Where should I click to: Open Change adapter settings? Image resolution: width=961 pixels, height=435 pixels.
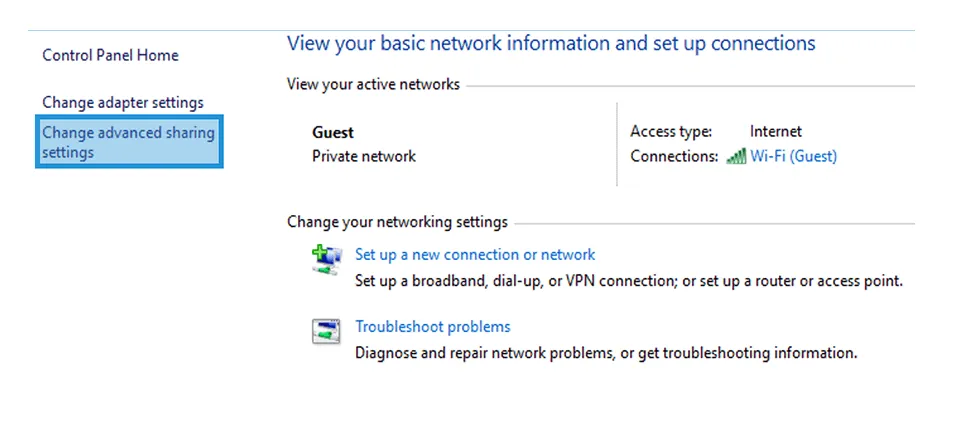coord(123,102)
